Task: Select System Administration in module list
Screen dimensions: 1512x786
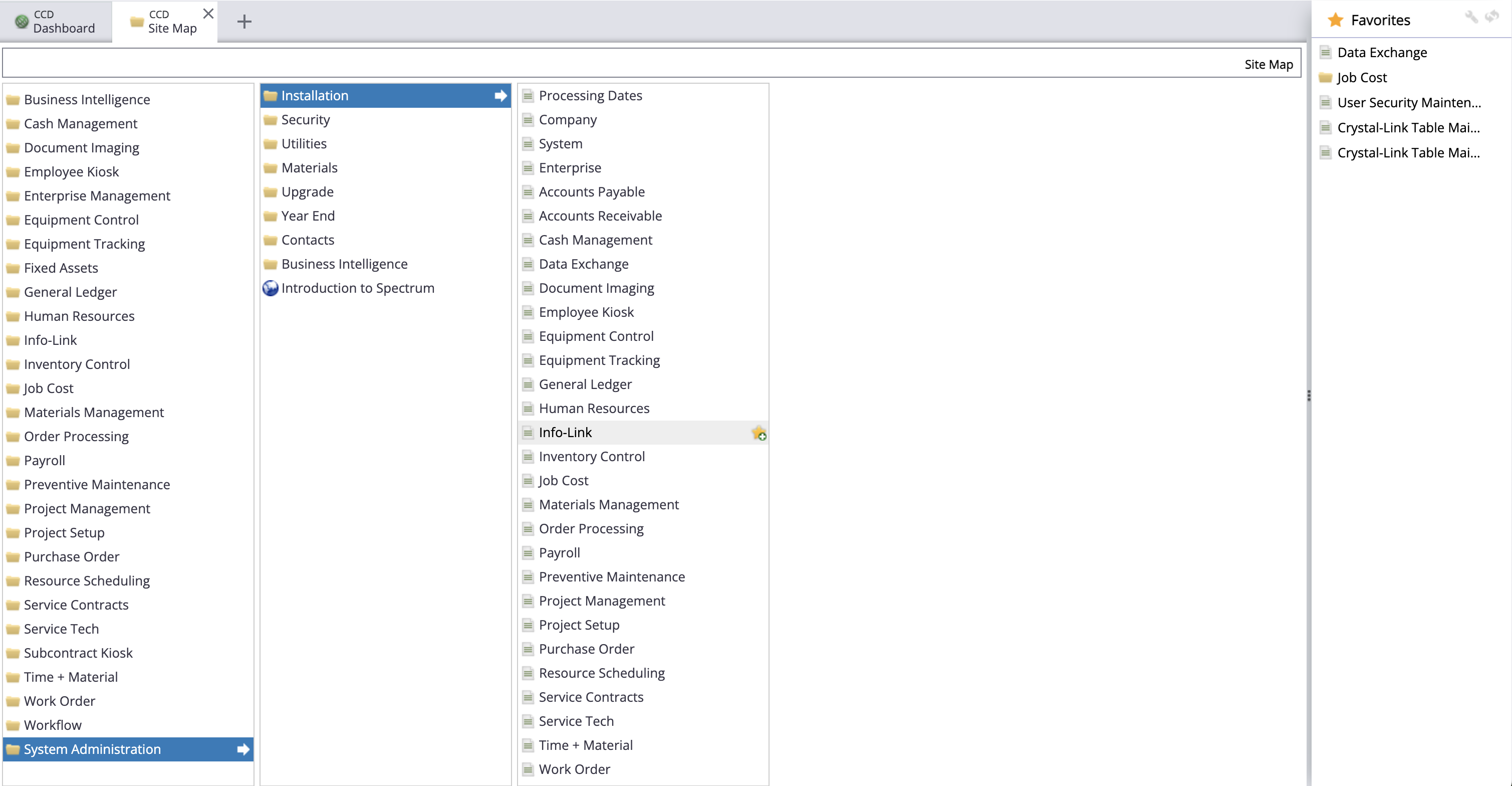Action: [x=128, y=749]
